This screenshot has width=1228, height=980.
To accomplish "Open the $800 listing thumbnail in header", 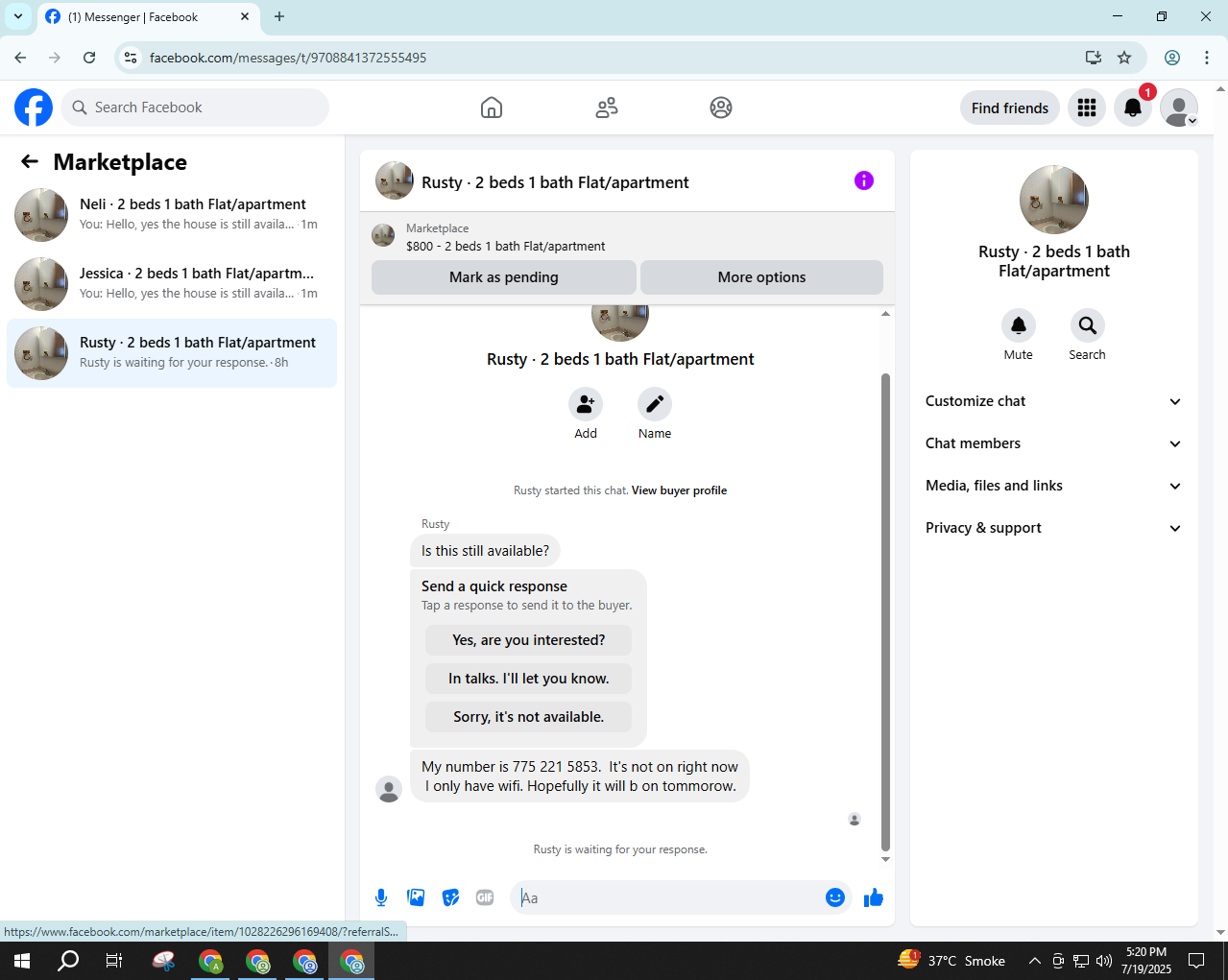I will point(383,235).
